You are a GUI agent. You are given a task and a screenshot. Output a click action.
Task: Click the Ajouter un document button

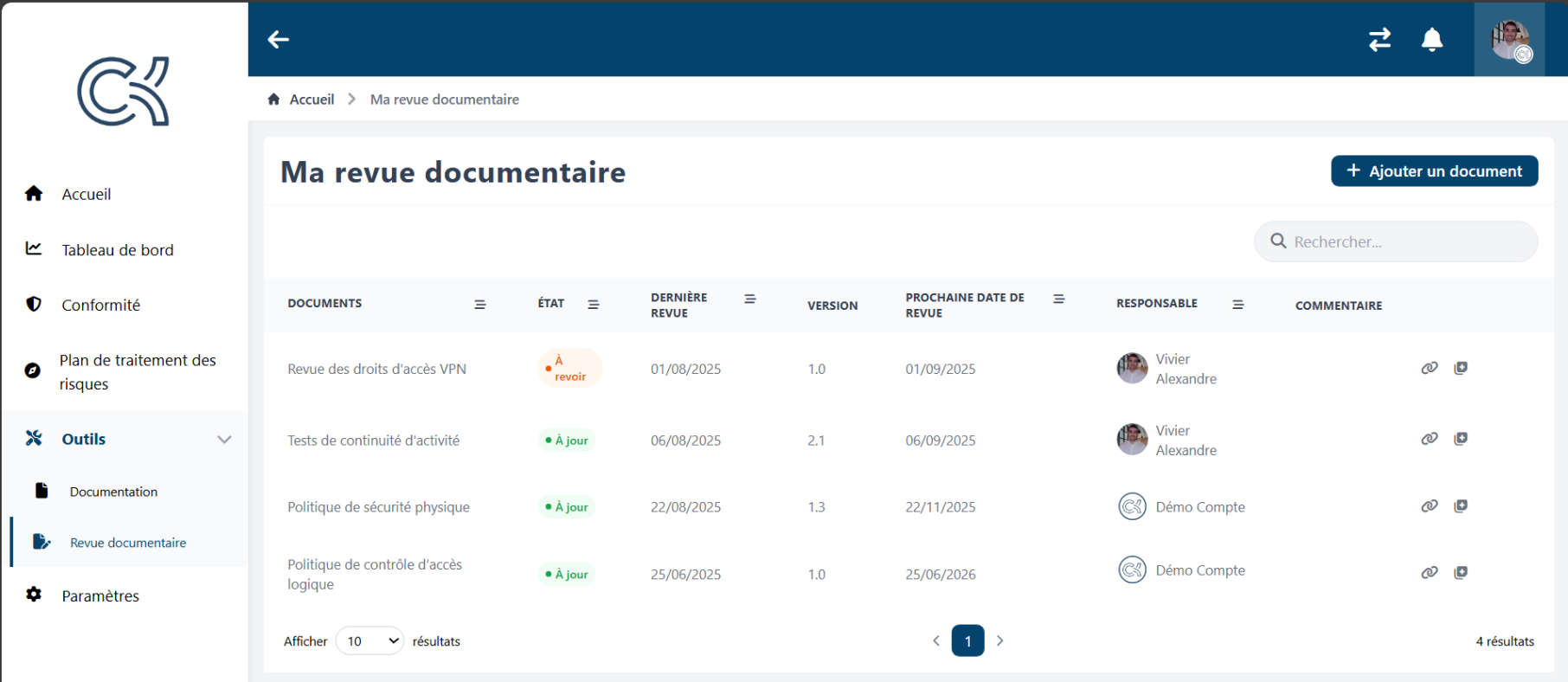(x=1434, y=171)
